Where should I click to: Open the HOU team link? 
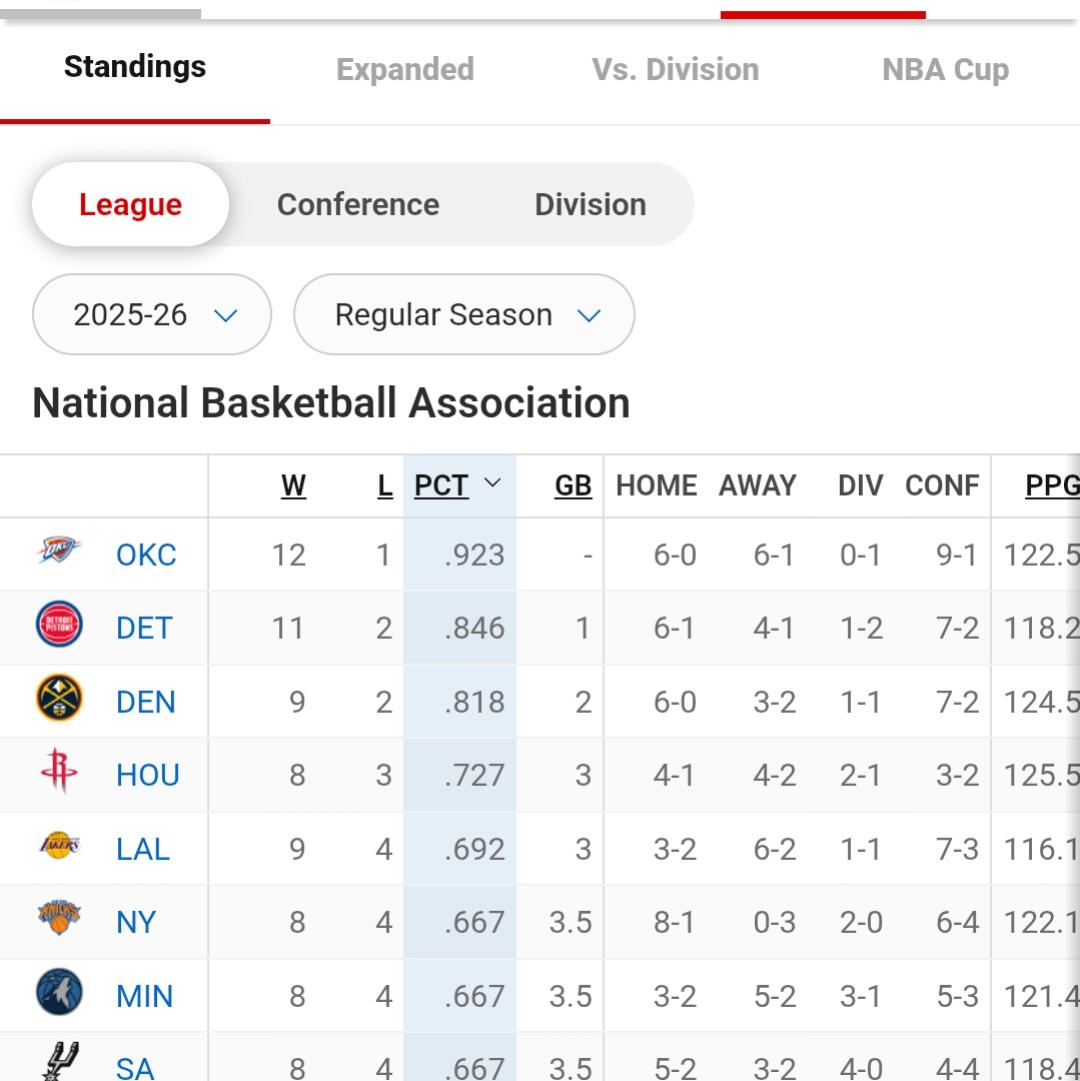point(148,776)
